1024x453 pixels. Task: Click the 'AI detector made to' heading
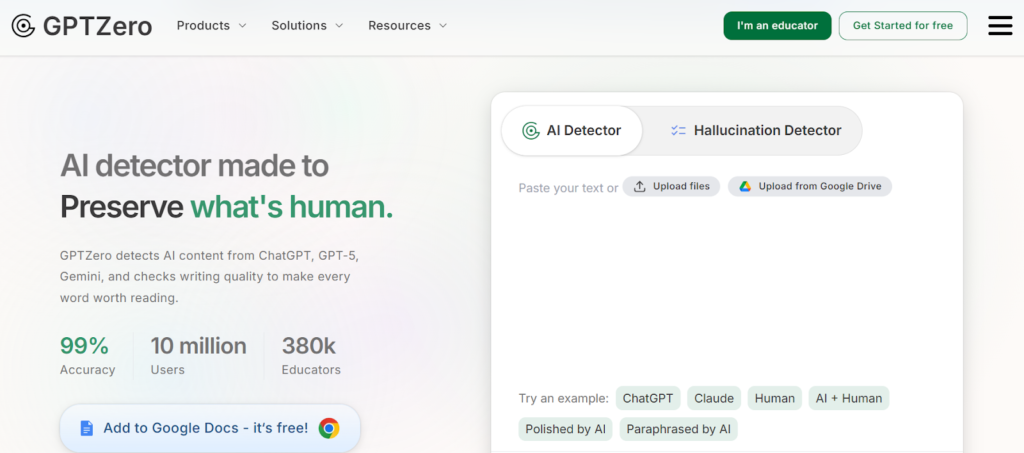pos(194,166)
